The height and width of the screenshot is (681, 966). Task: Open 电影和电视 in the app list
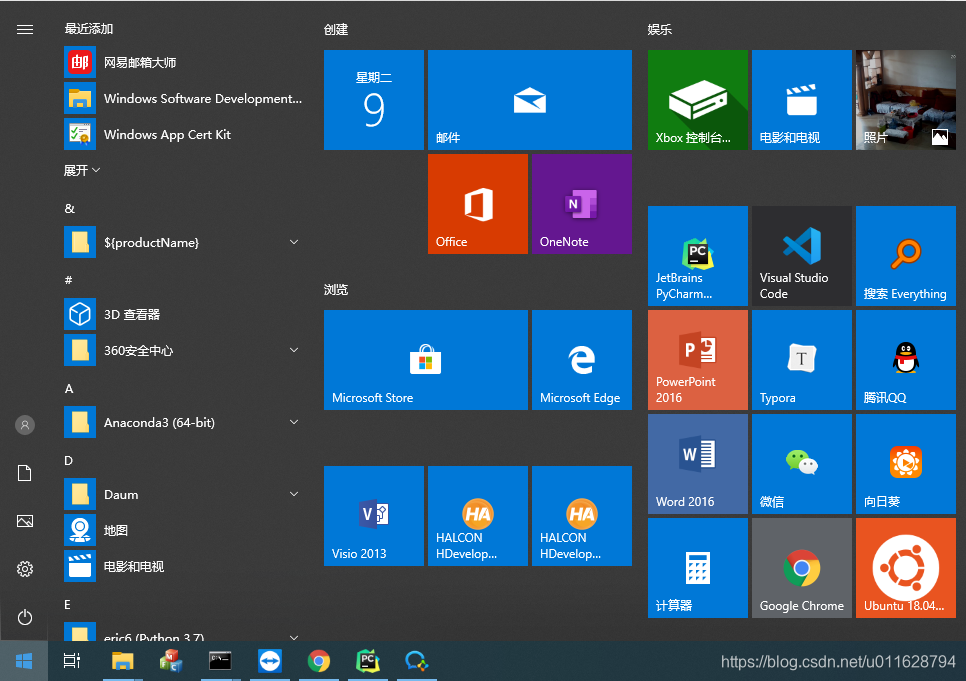pos(185,566)
